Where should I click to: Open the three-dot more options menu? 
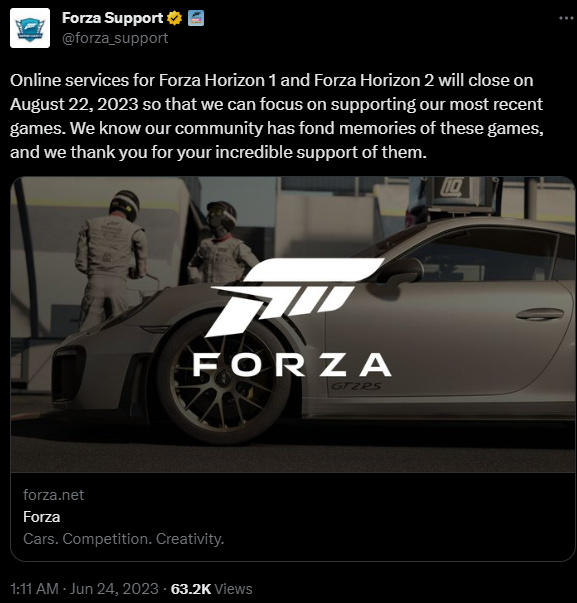566,18
